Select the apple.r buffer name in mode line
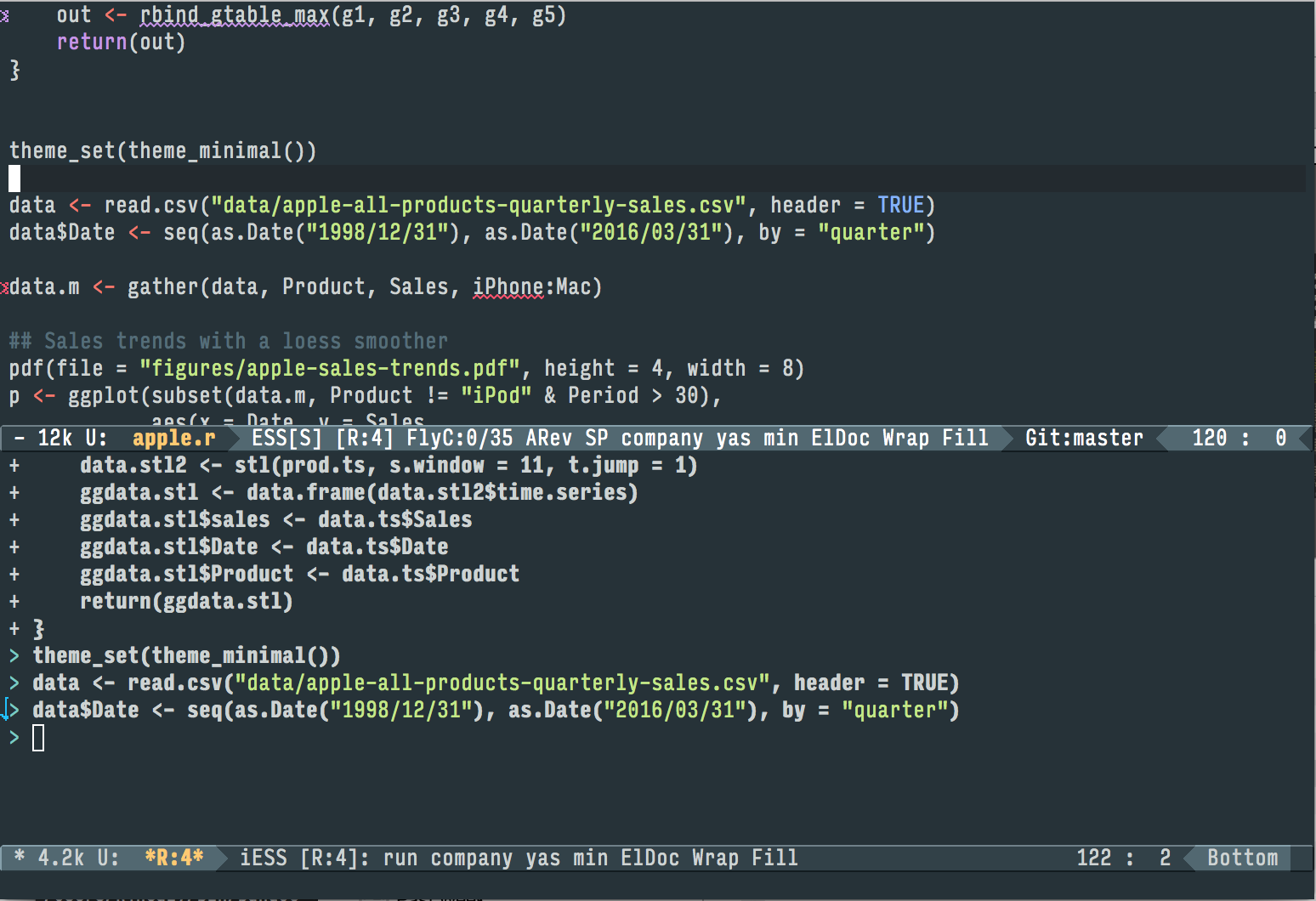 [x=173, y=438]
